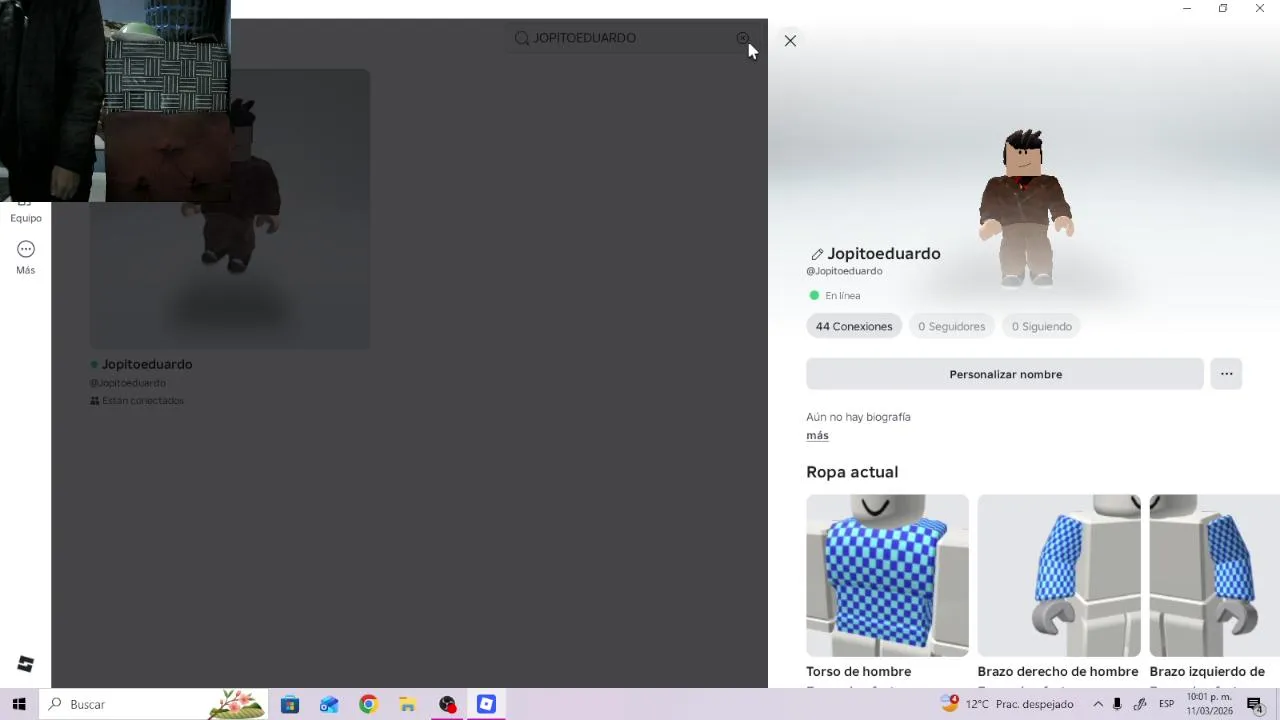The image size is (1280, 720).
Task: Open the weather widget 12°C
Action: pyautogui.click(x=1007, y=704)
